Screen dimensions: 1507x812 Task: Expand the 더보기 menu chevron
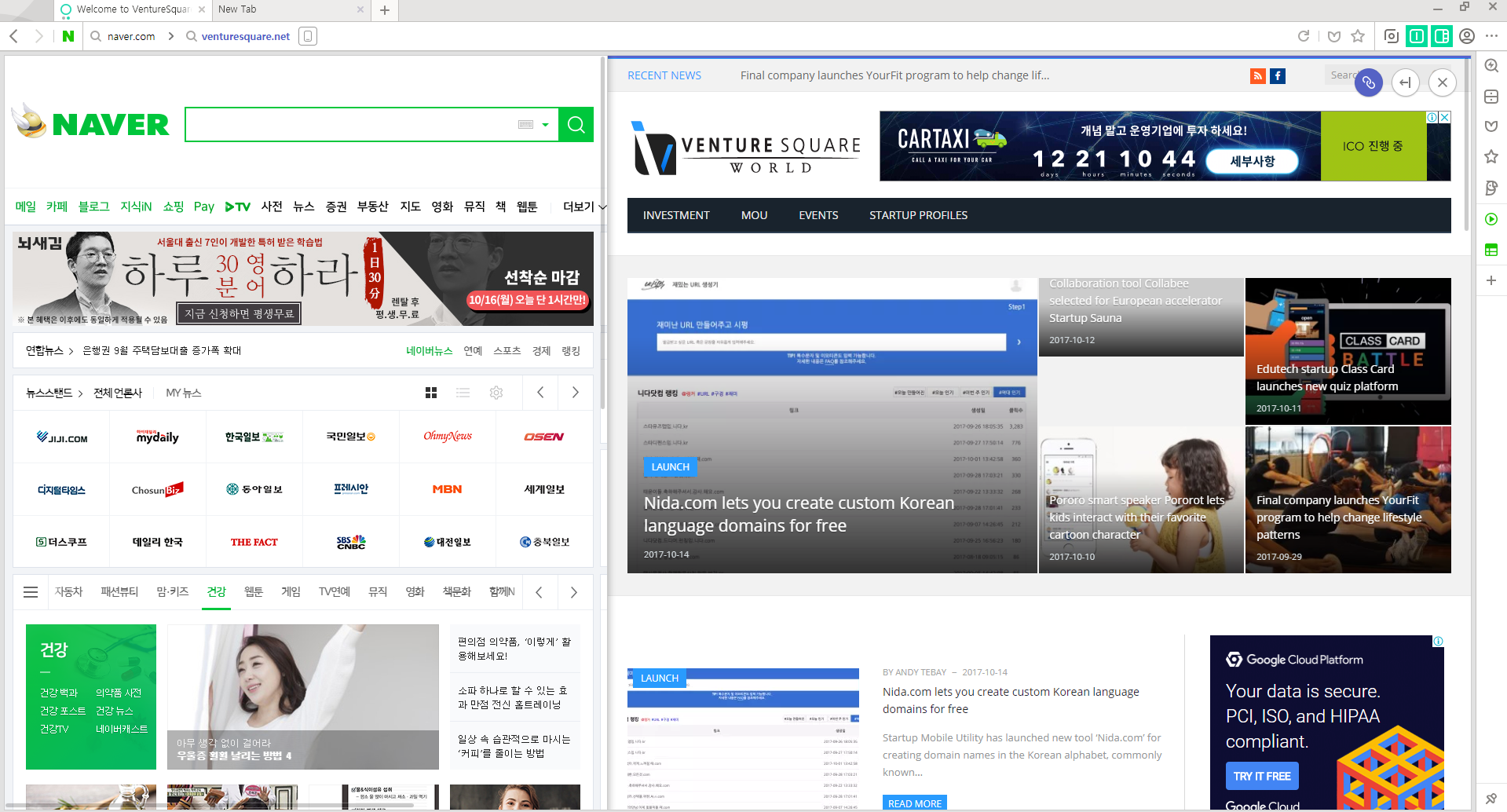pyautogui.click(x=602, y=207)
